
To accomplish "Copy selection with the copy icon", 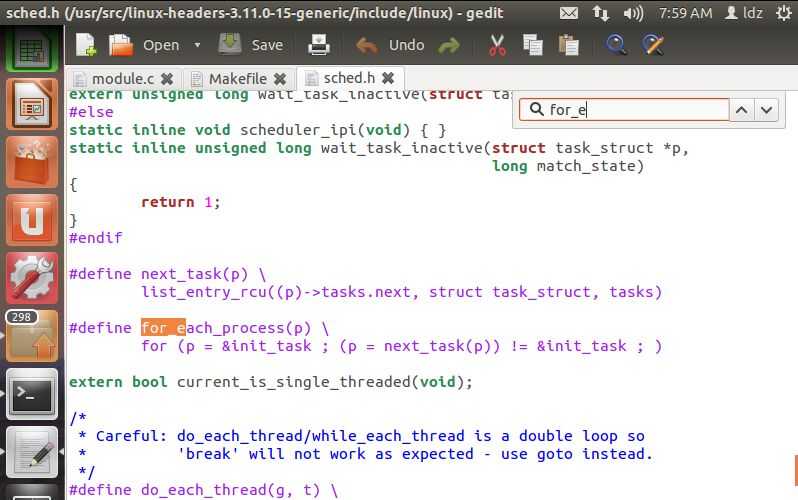I will [x=533, y=45].
